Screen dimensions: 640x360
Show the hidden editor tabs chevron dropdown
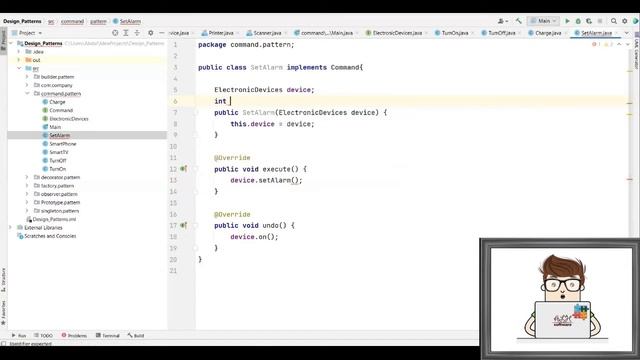tap(627, 33)
